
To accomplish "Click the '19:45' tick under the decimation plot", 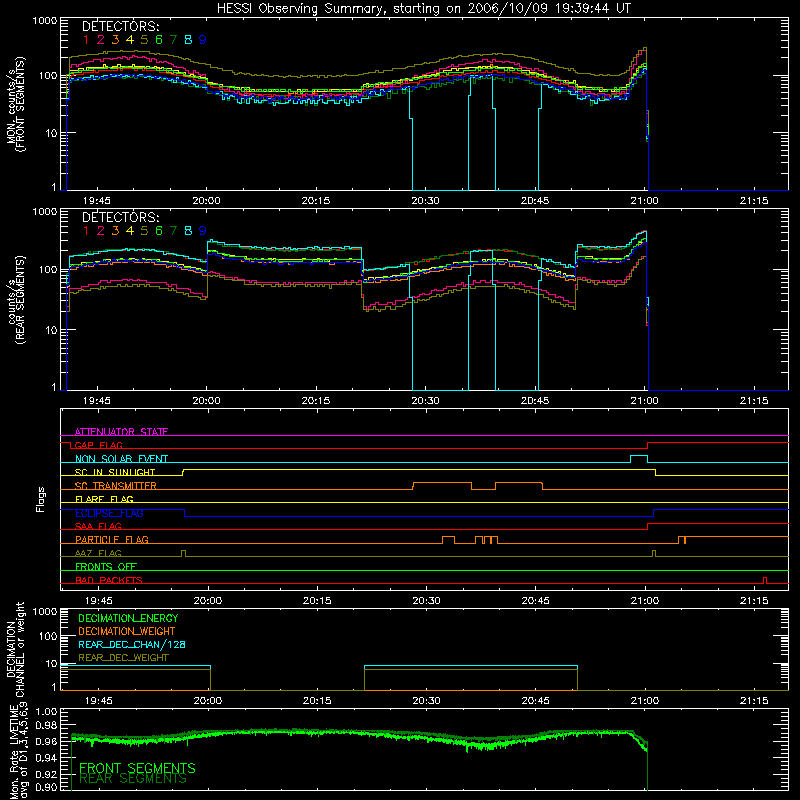I will pos(98,701).
